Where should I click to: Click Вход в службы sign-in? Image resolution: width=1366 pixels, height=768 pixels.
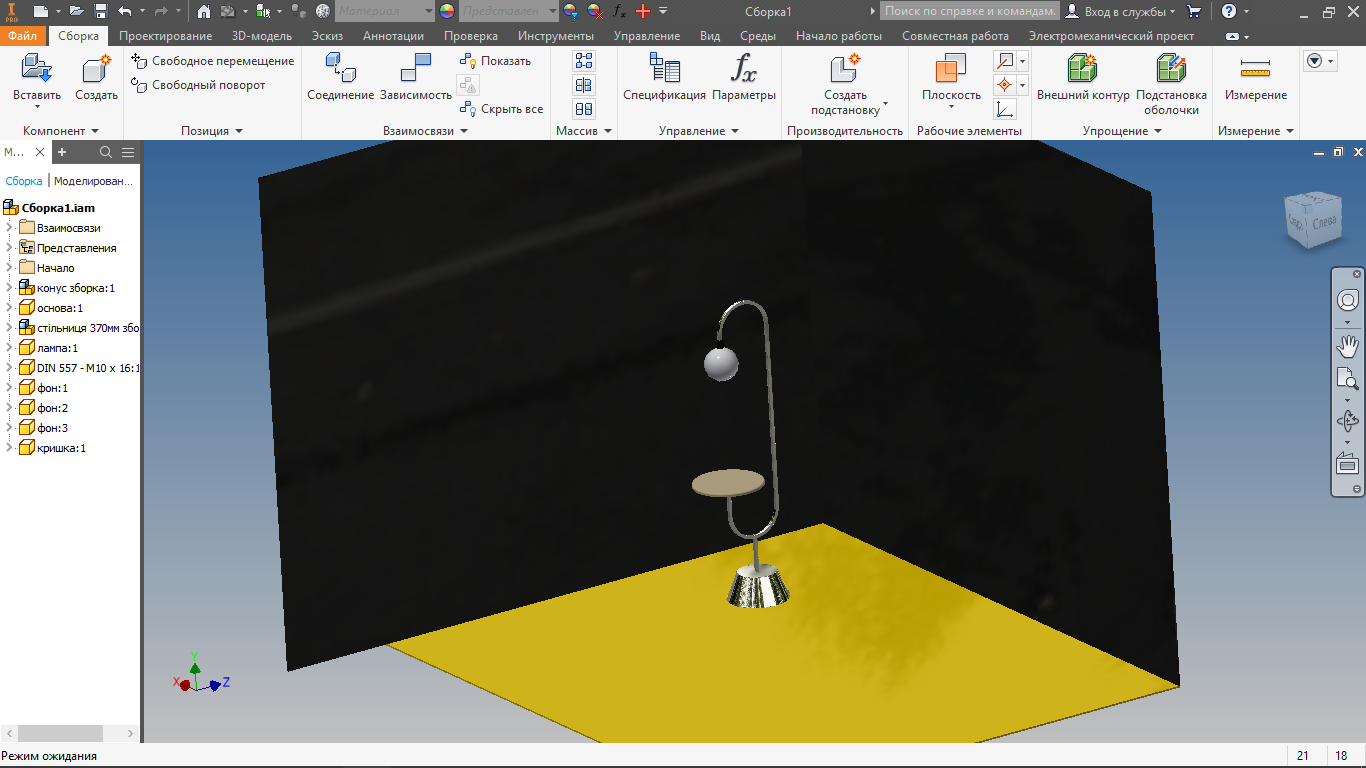[x=1120, y=12]
